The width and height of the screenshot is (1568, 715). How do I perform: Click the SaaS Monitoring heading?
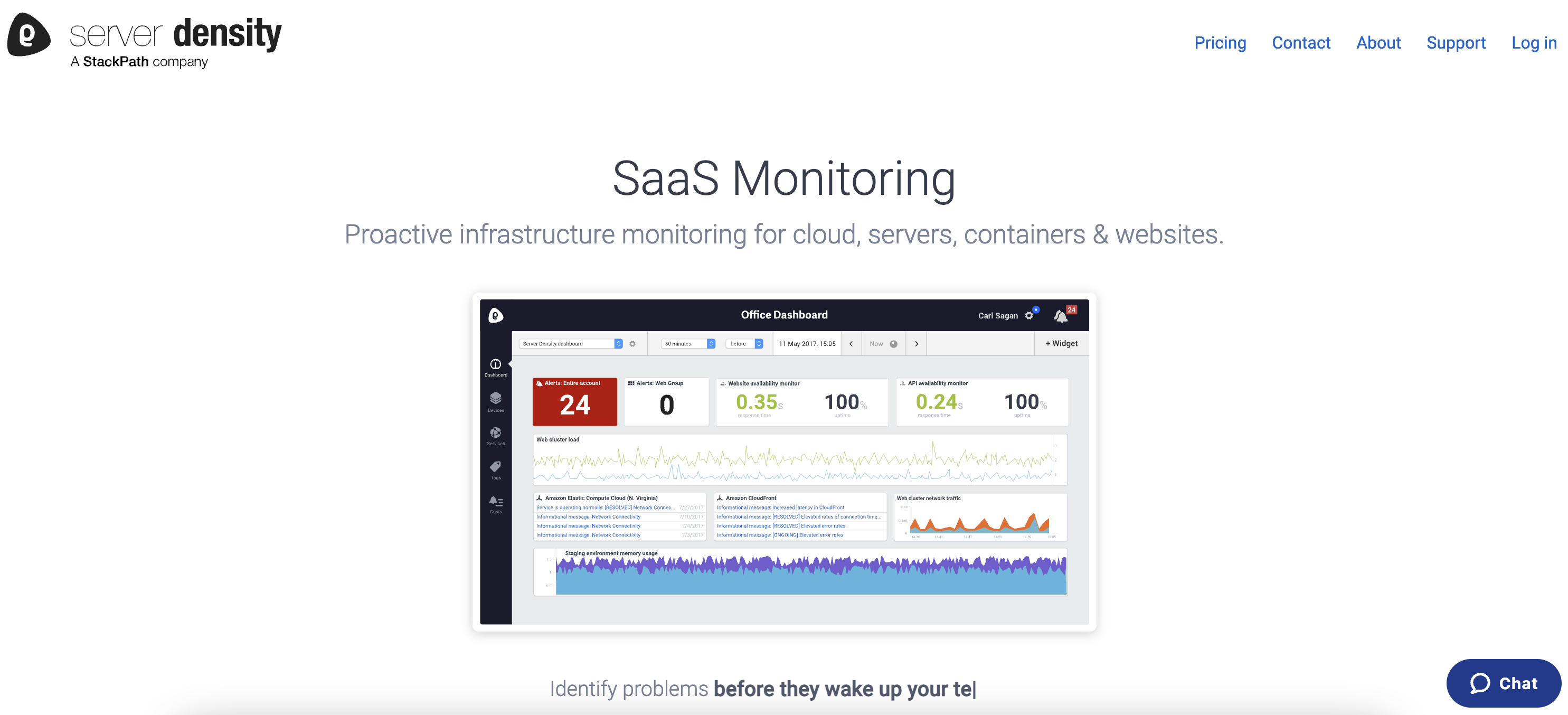click(784, 178)
